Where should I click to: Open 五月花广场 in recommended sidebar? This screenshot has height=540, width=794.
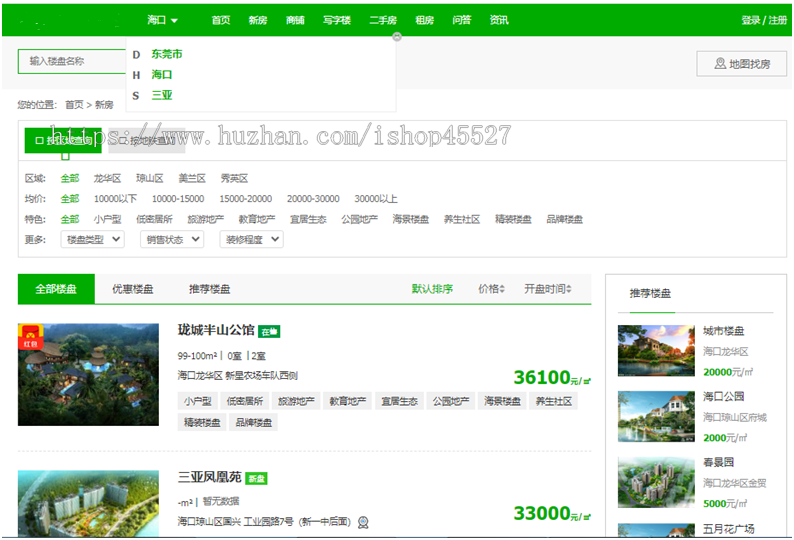tap(729, 529)
